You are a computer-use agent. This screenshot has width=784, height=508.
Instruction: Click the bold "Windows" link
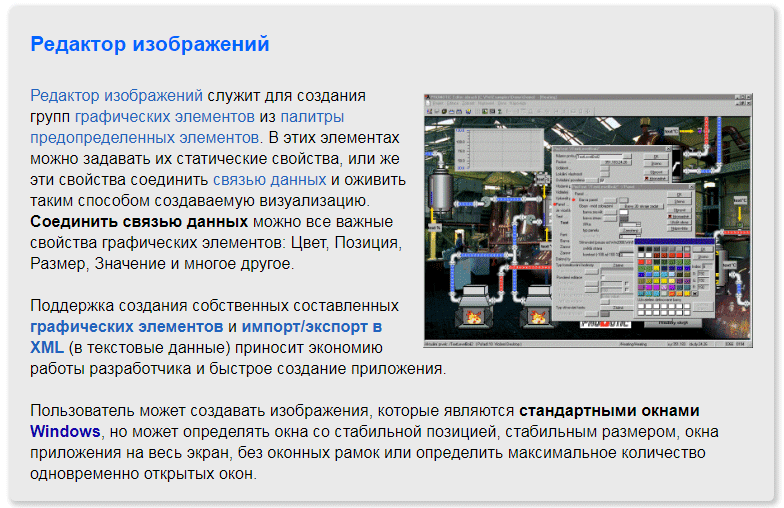tap(65, 432)
